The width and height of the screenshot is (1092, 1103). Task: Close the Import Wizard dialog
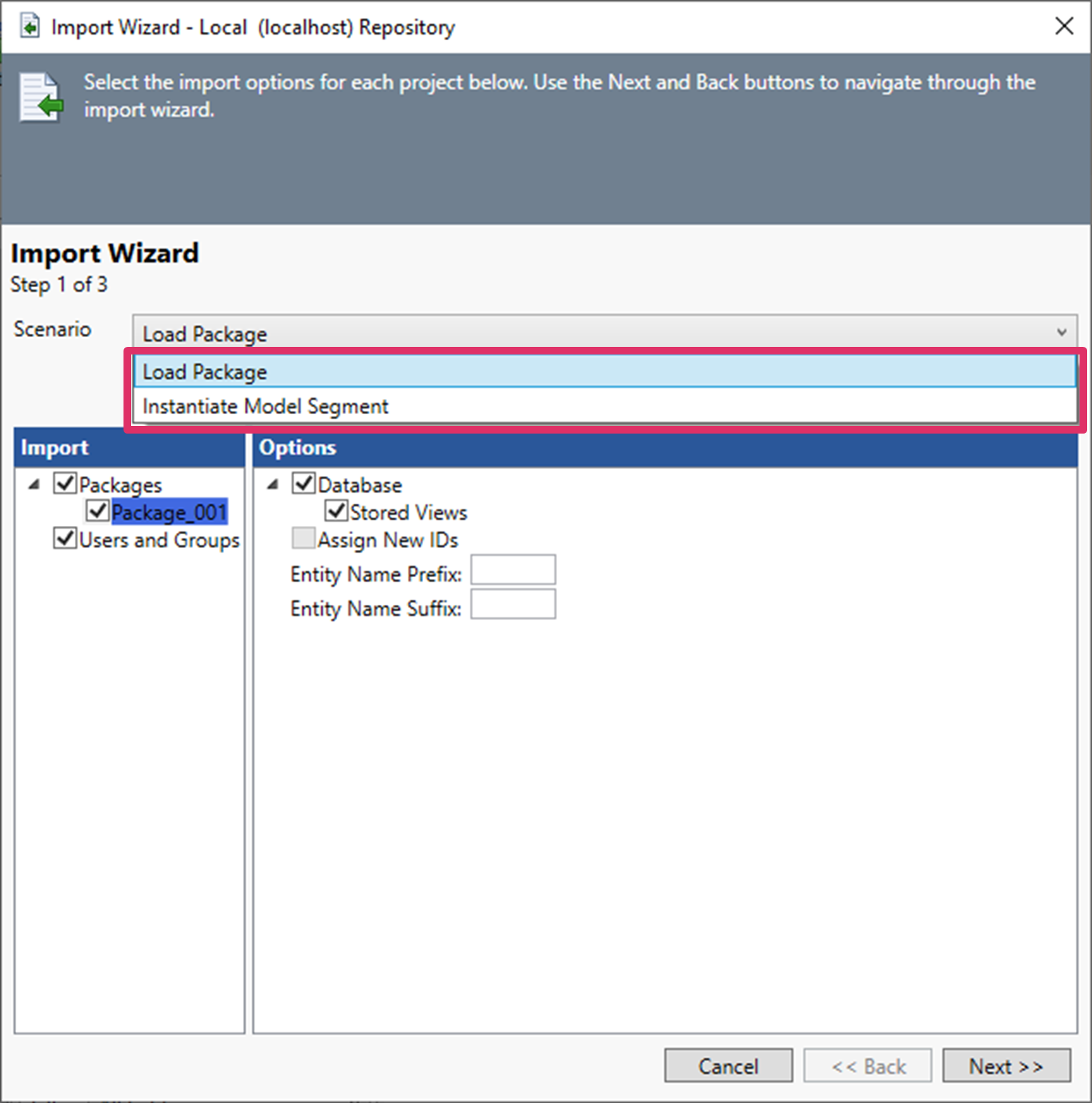pyautogui.click(x=1064, y=26)
